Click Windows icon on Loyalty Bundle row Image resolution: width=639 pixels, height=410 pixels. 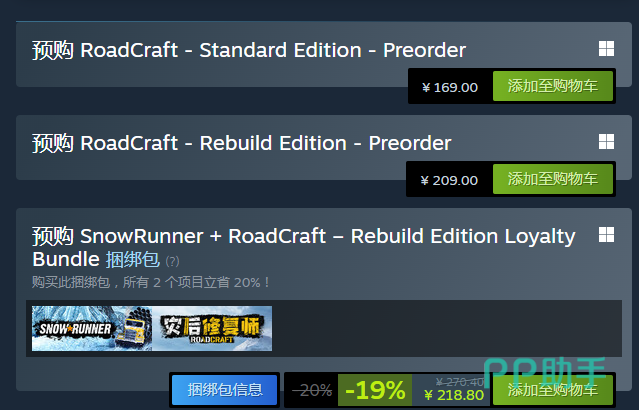(x=606, y=235)
